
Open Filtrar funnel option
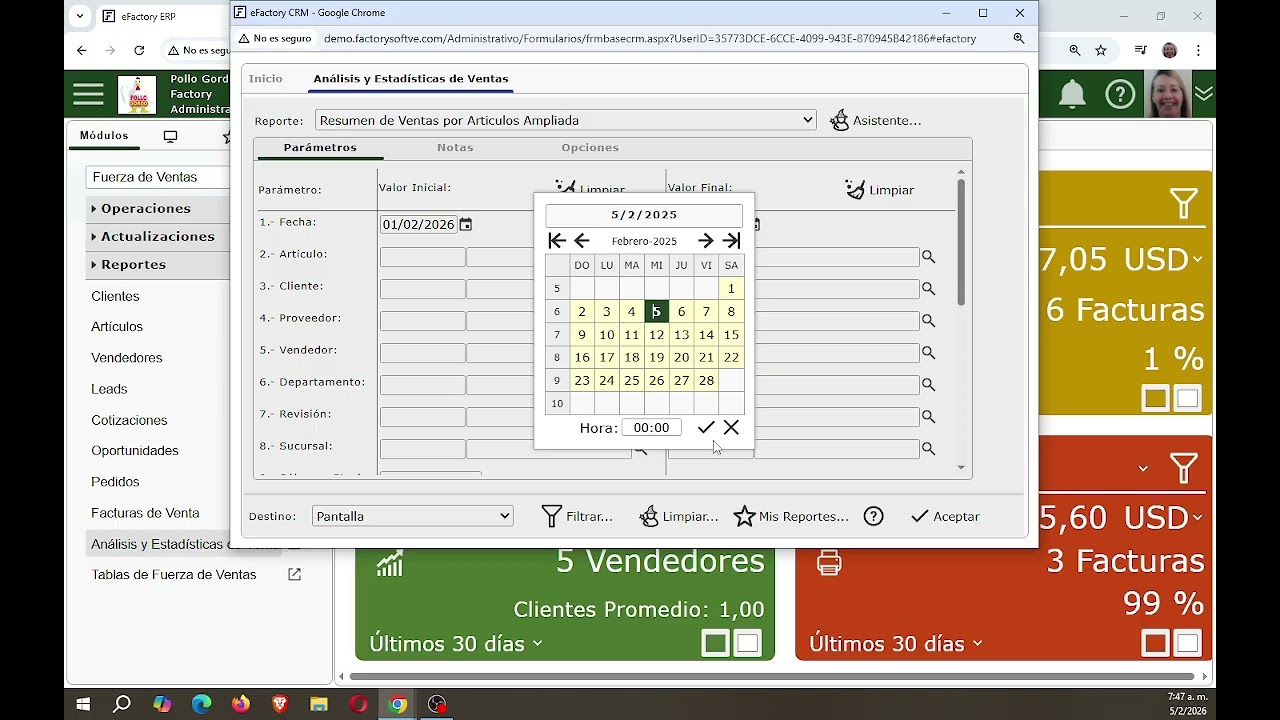[577, 516]
